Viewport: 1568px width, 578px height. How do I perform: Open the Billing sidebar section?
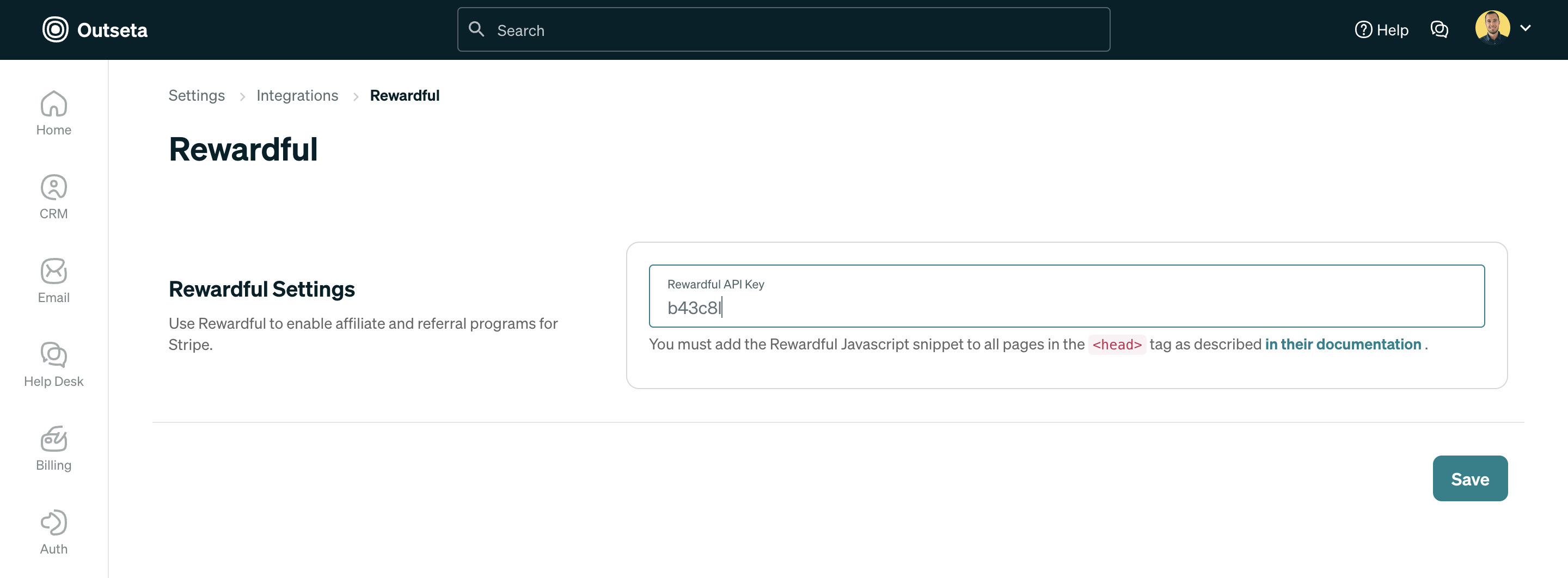click(x=53, y=448)
